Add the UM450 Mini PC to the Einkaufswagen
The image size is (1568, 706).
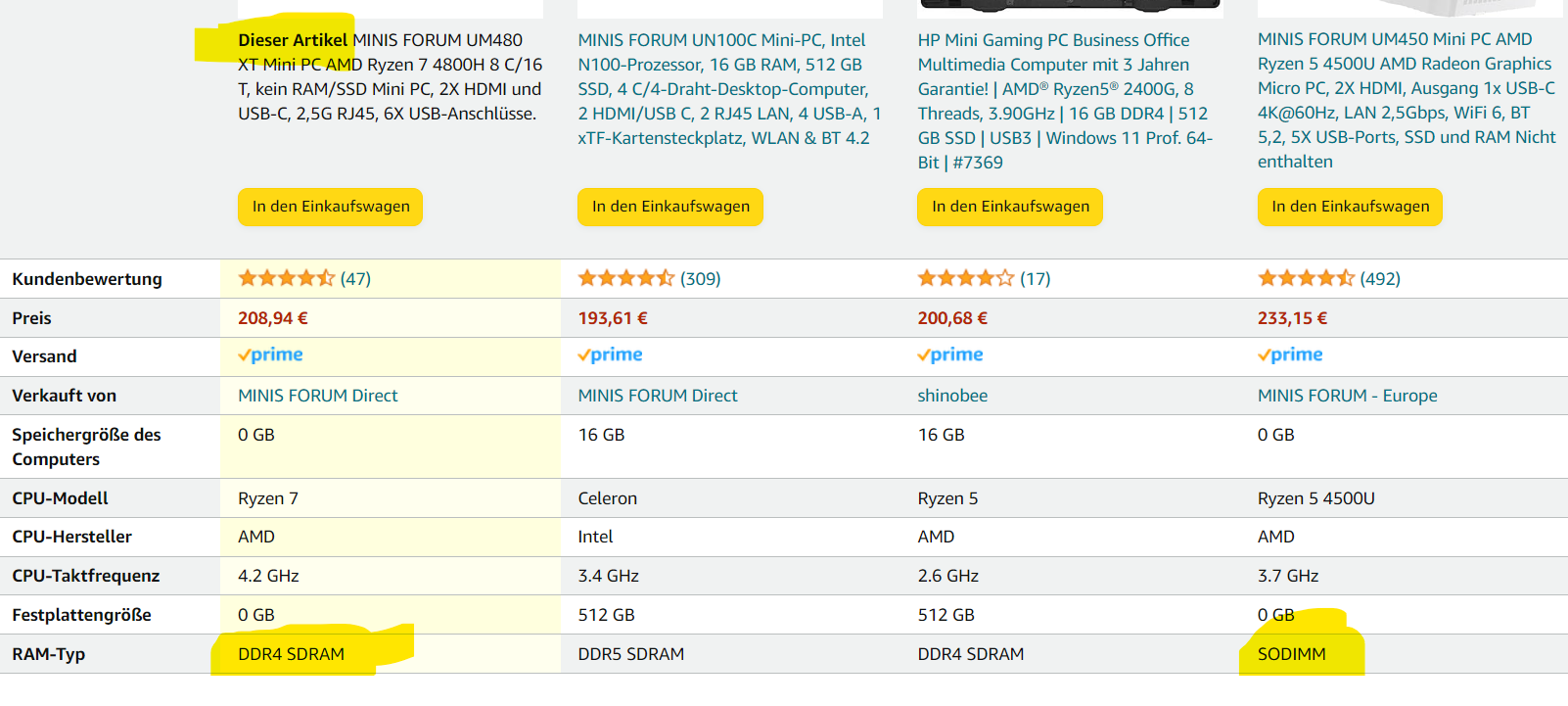point(1351,207)
